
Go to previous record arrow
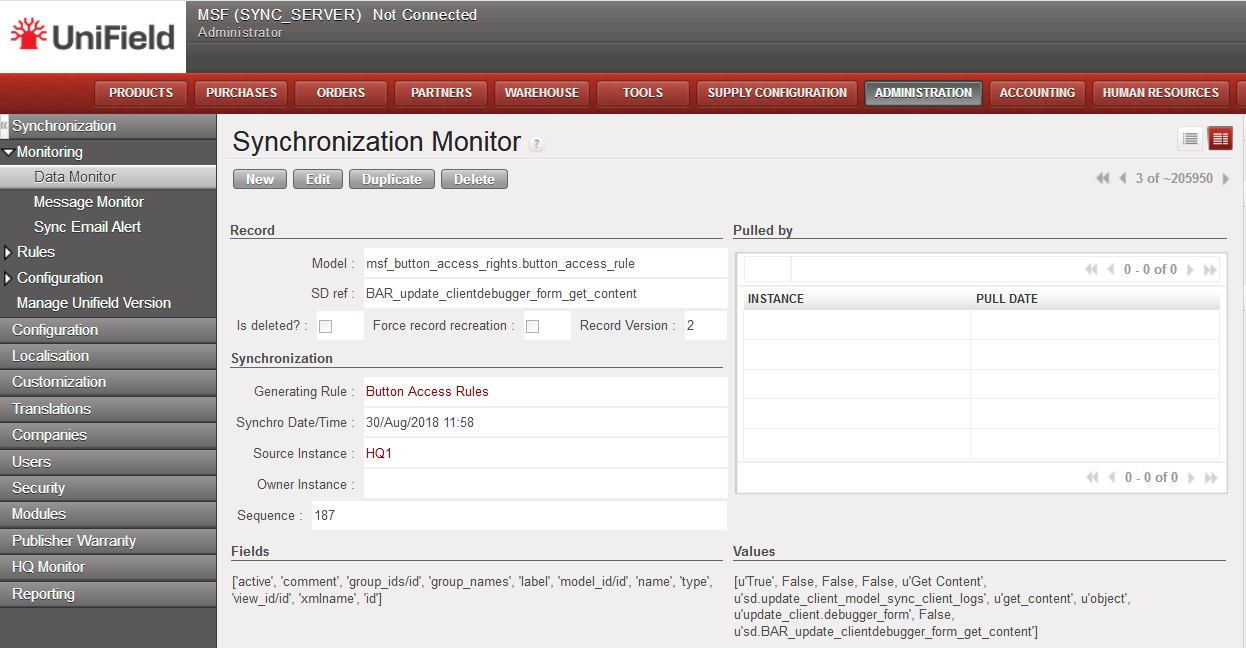1123,179
